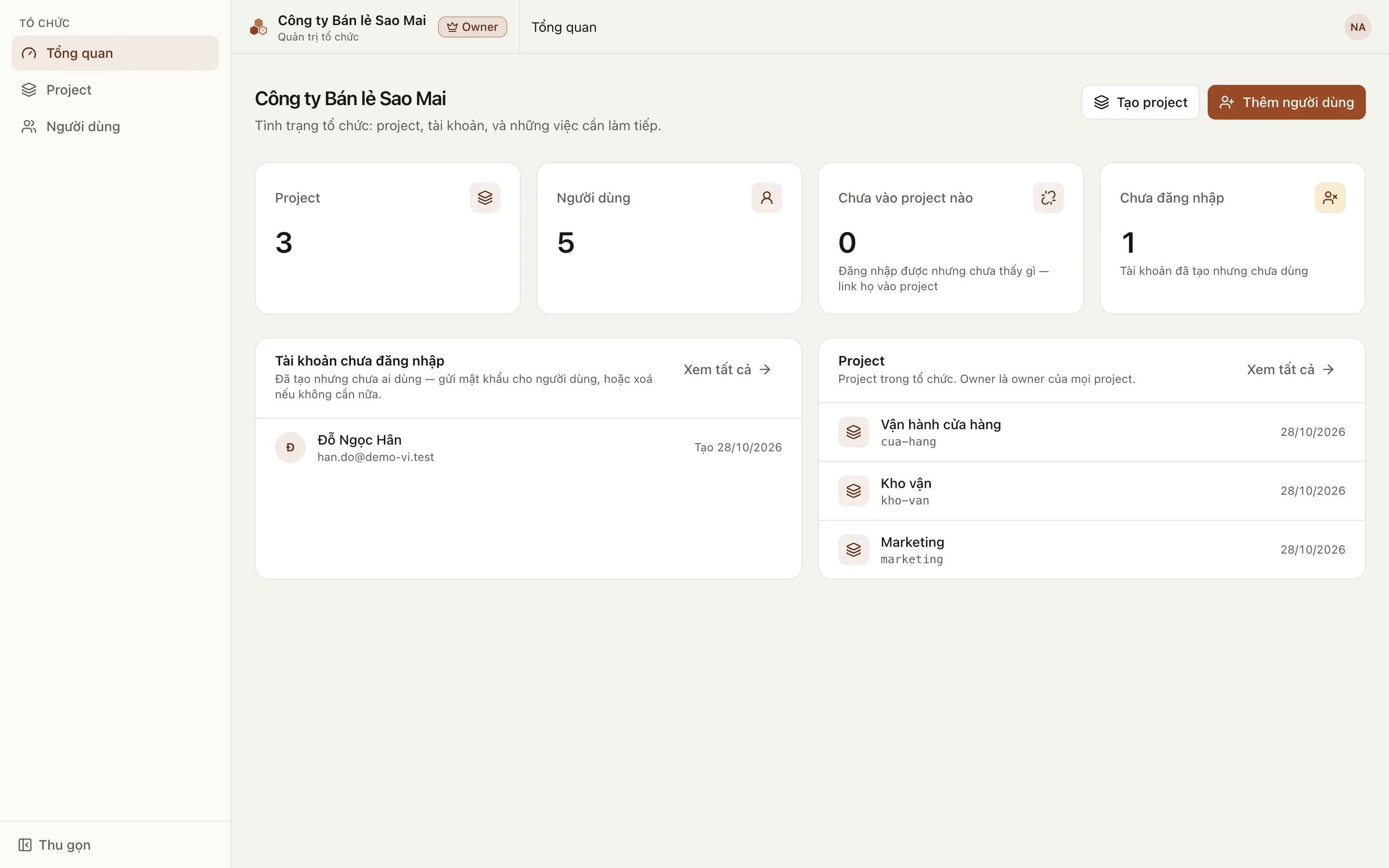
Task: Click the Tổng quan breadcrumb in header
Action: 564,27
